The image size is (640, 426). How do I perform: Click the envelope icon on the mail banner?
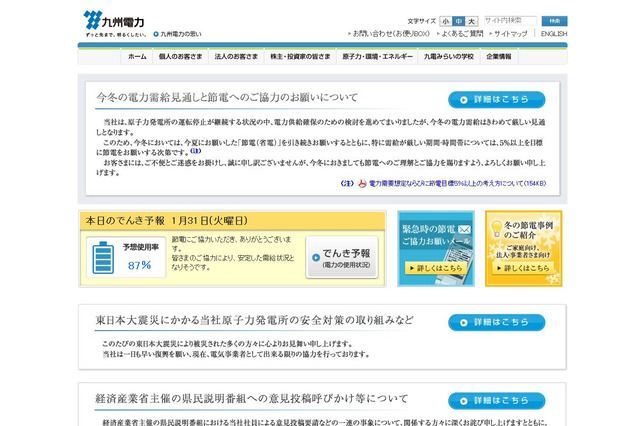pos(464,230)
